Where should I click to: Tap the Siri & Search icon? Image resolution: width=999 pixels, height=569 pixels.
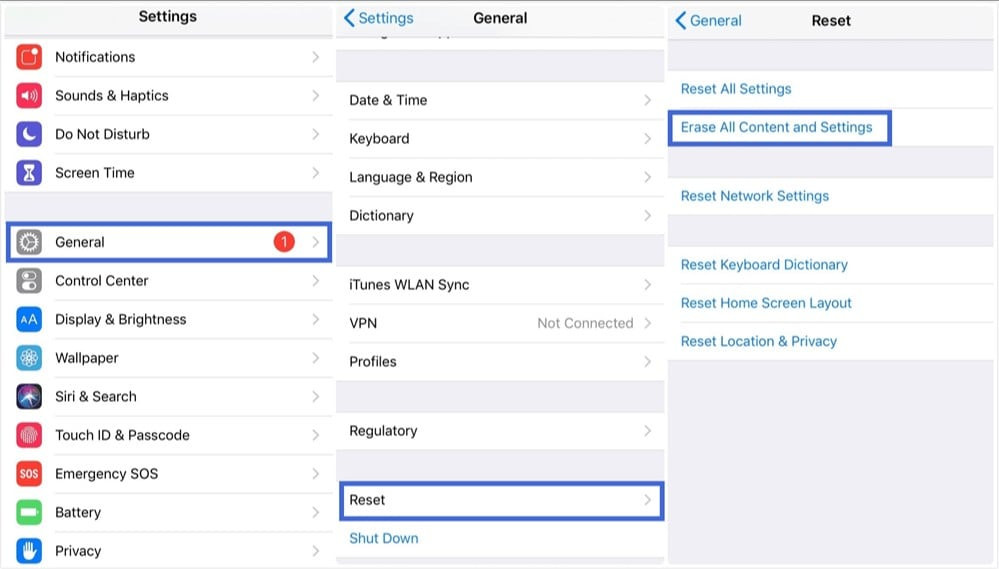coord(29,396)
